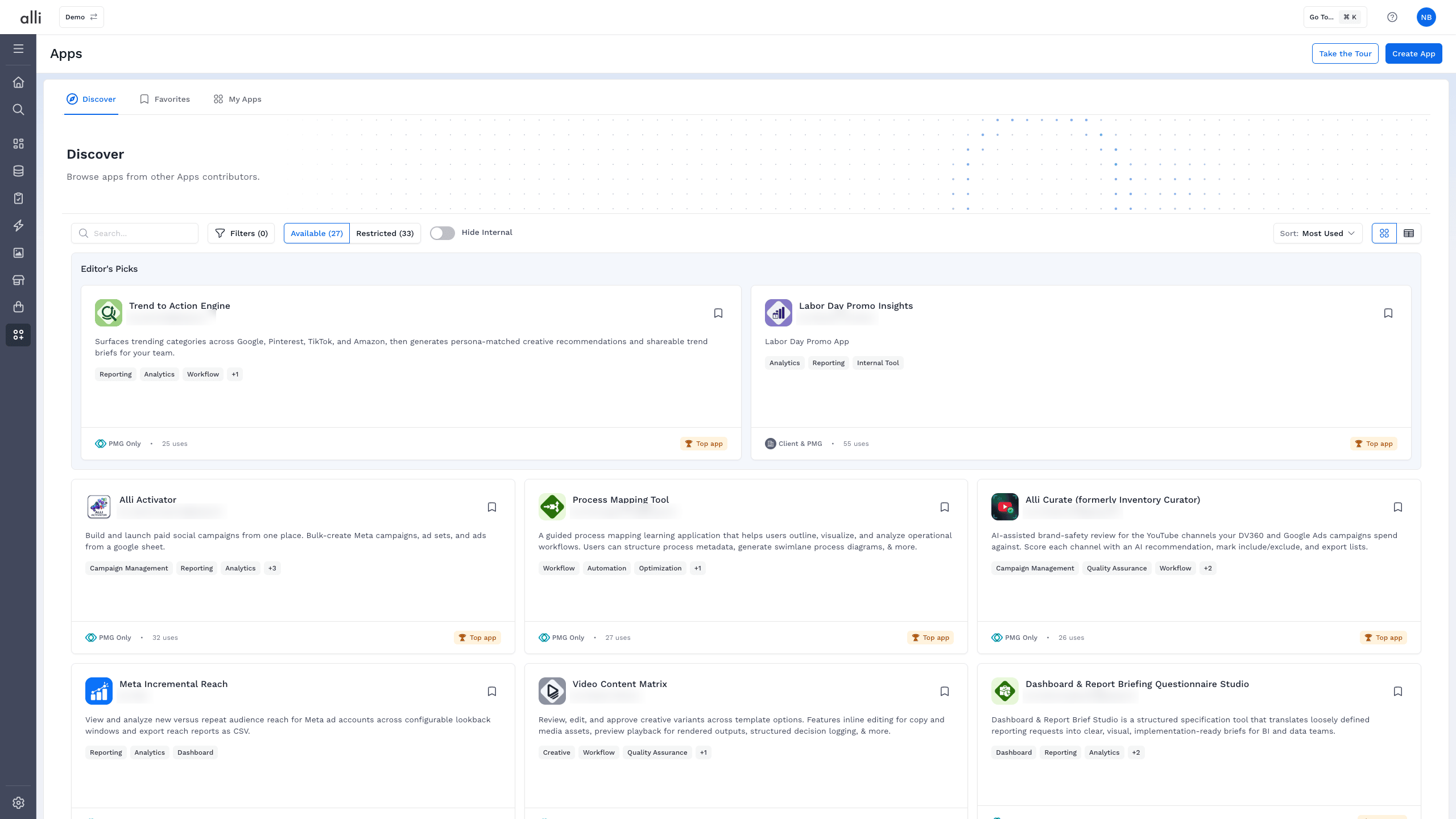Open the Filters (0) panel
Screen dimensions: 1456x819
pos(241,233)
